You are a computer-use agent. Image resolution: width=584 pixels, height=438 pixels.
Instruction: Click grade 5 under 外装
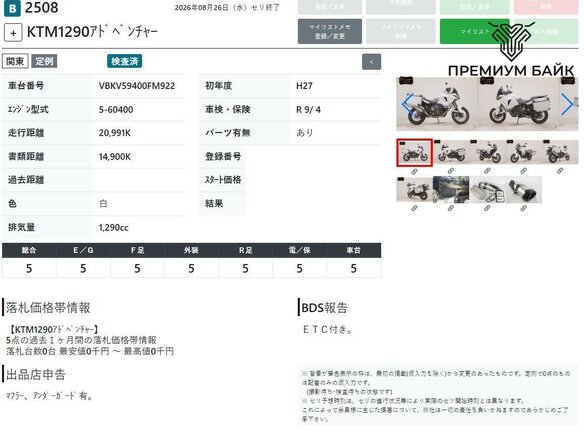click(191, 269)
